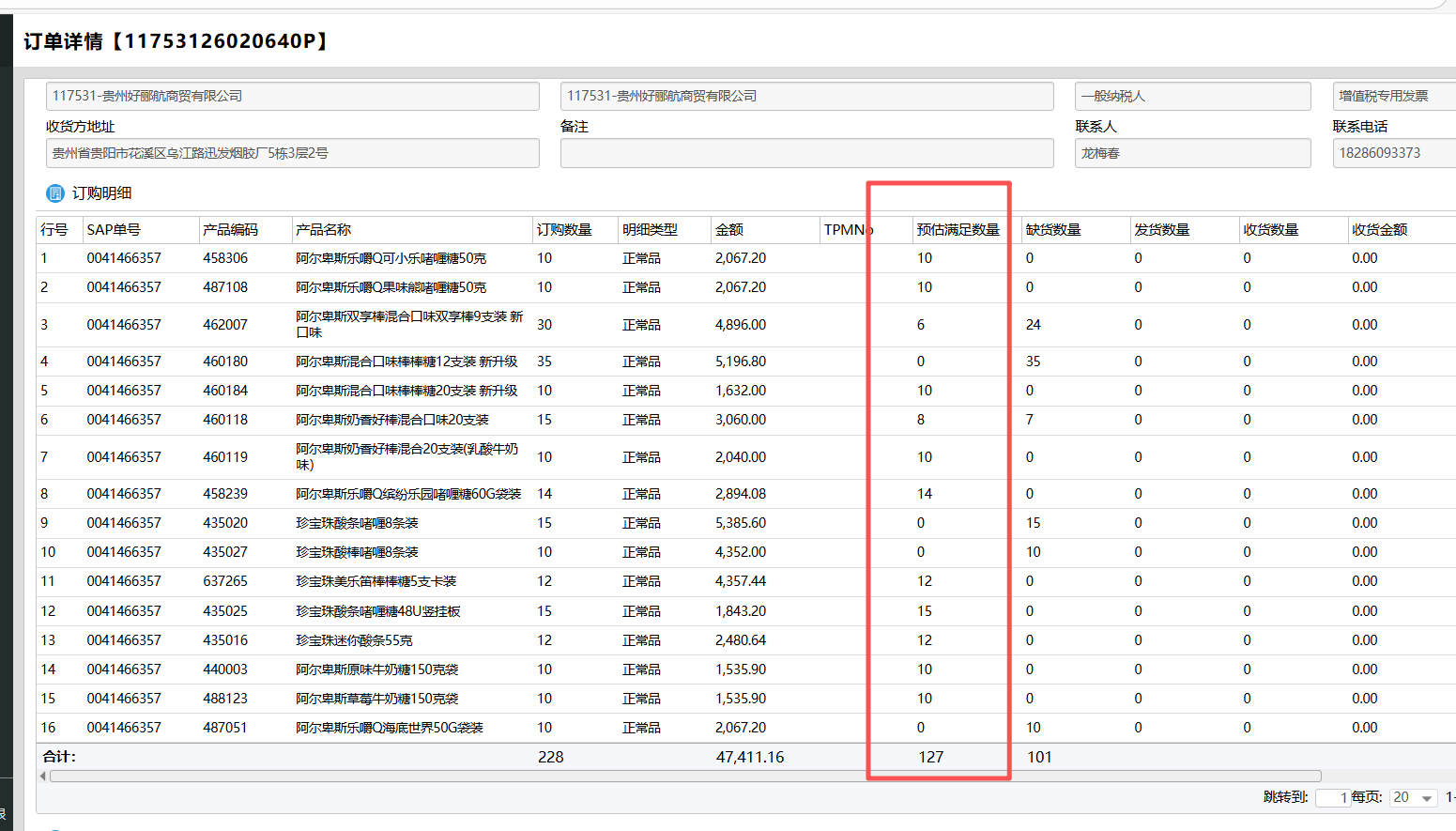This screenshot has height=831, width=1456.
Task: Focus the 备注 text field
Action: [806, 153]
